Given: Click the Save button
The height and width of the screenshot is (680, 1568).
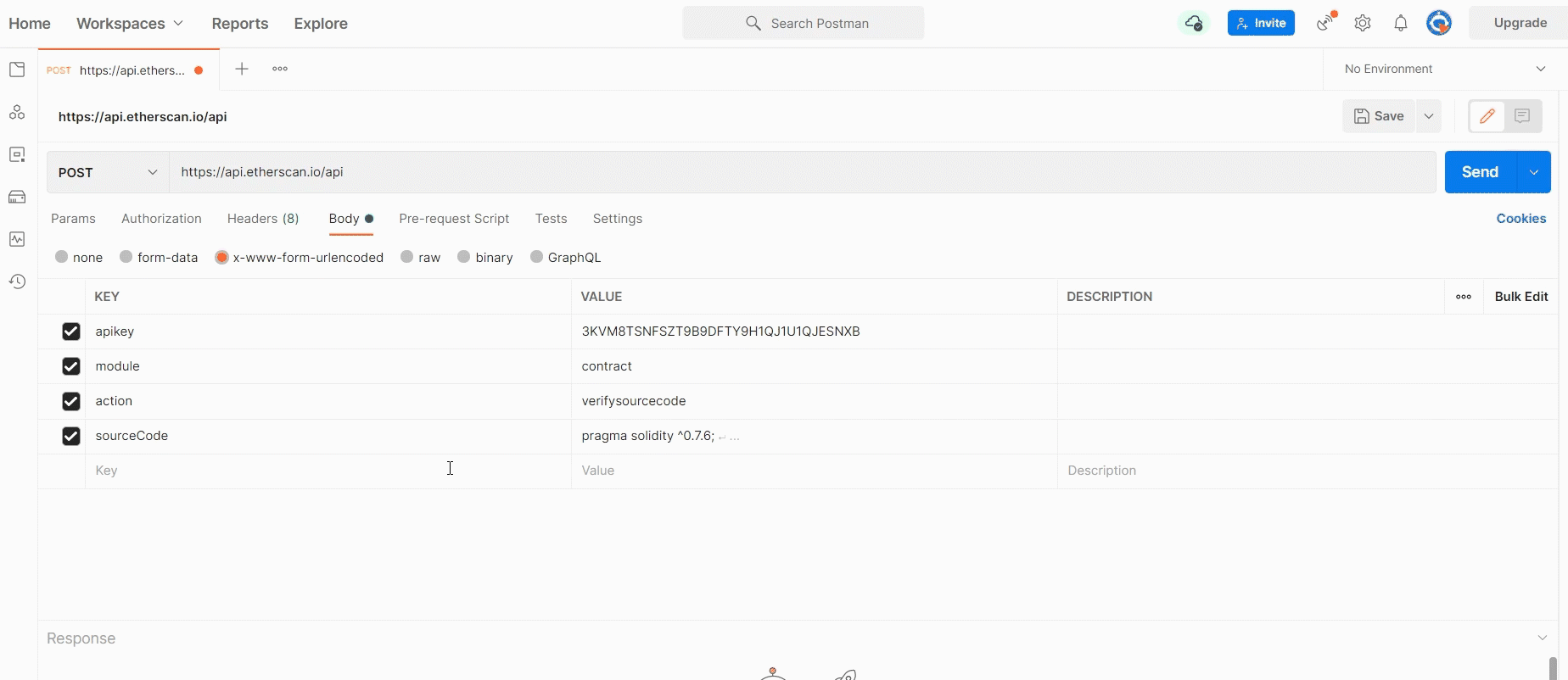Looking at the screenshot, I should [x=1379, y=116].
